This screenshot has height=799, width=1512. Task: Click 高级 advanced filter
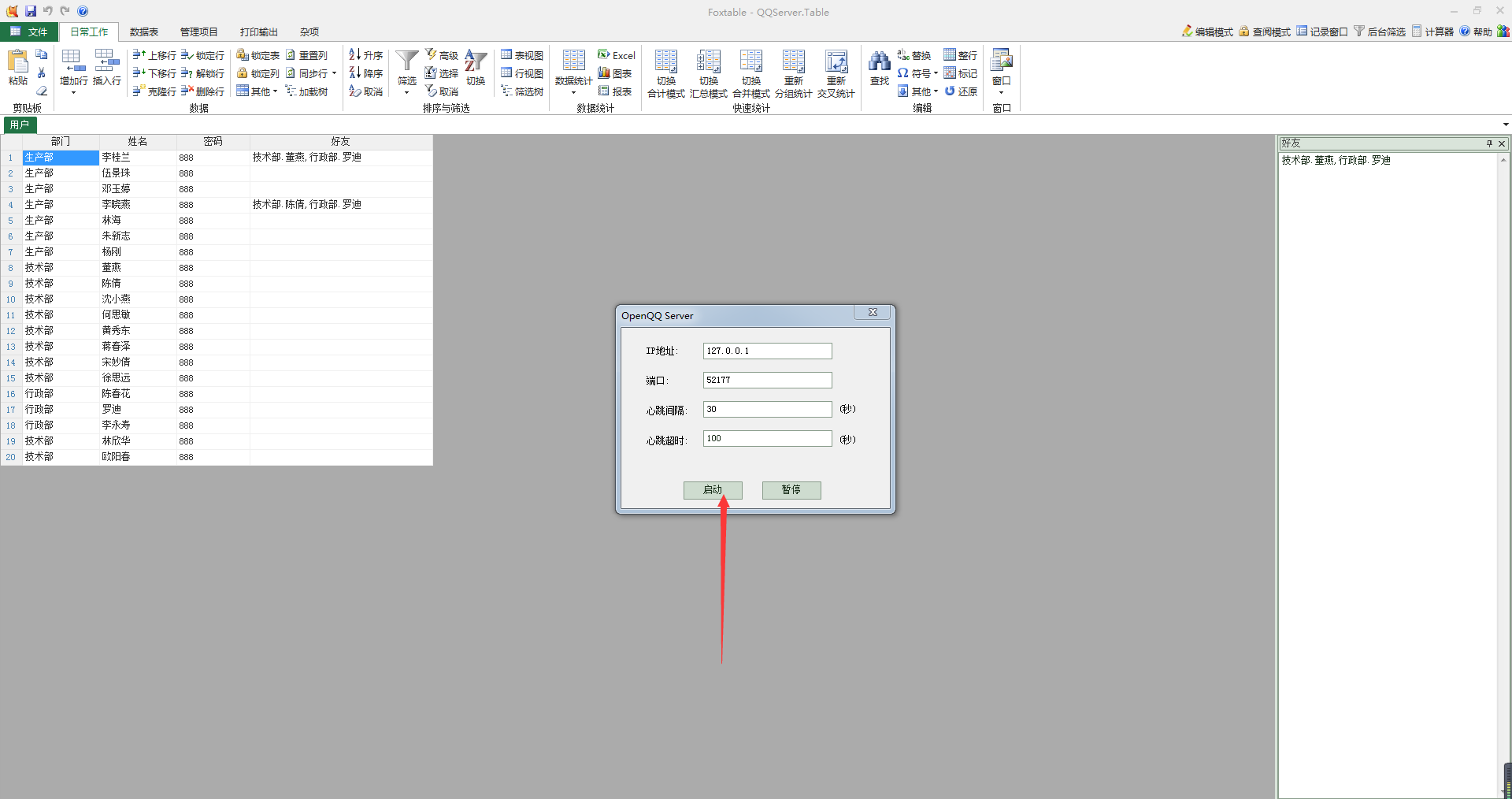[x=441, y=55]
